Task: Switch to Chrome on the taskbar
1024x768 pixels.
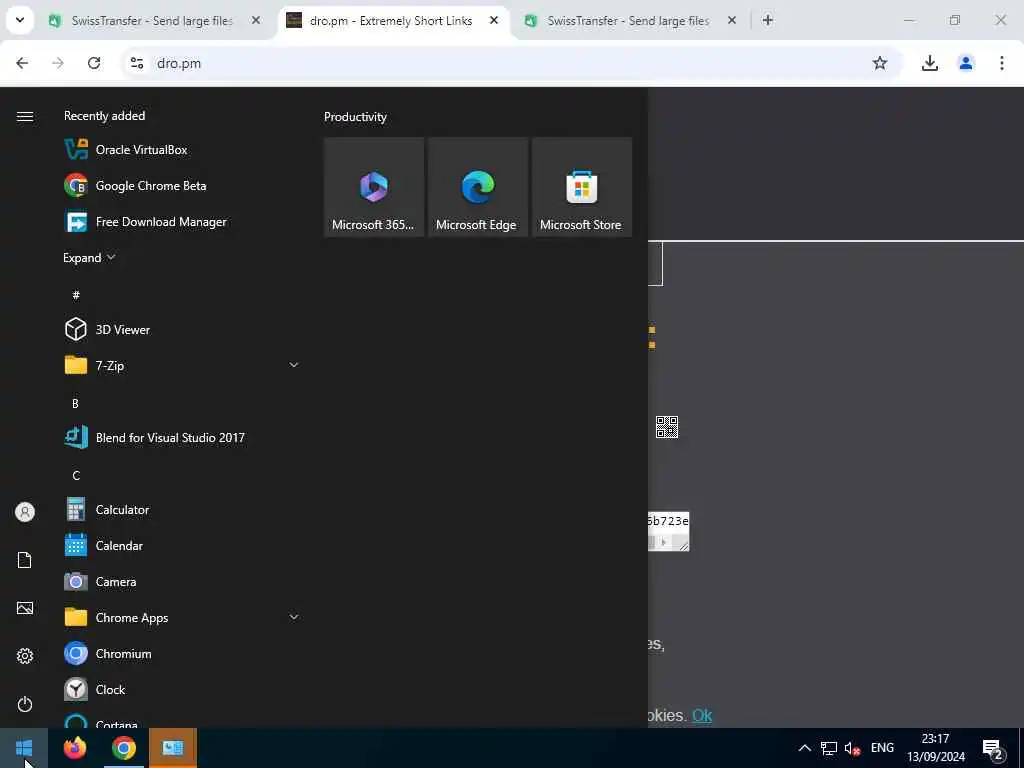Action: tap(123, 748)
